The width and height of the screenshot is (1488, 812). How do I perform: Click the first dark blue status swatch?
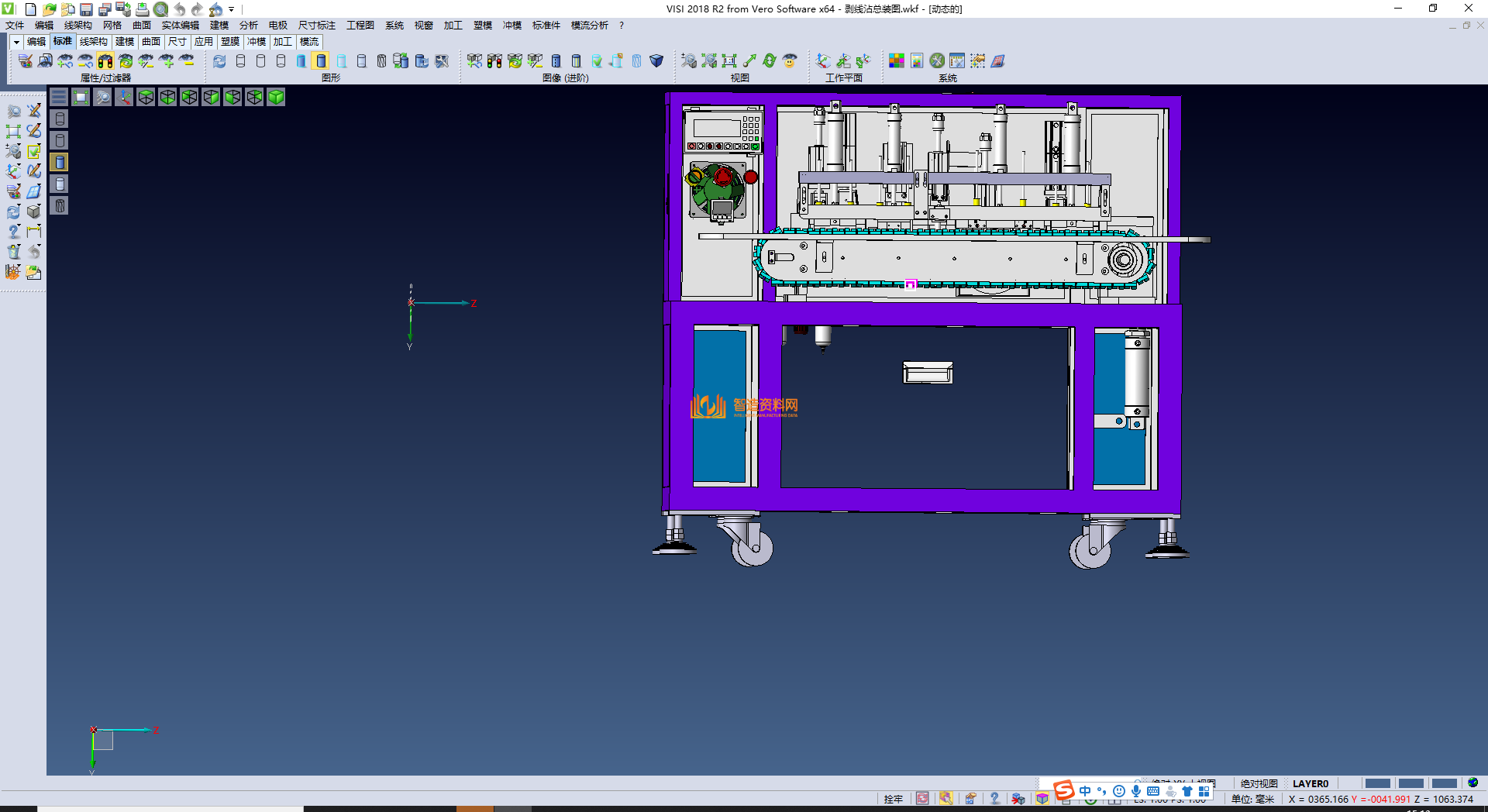point(1376,783)
